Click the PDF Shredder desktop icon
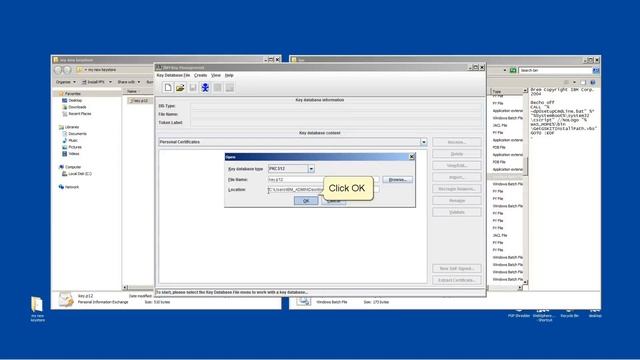The width and height of the screenshot is (640, 360). click(x=519, y=313)
